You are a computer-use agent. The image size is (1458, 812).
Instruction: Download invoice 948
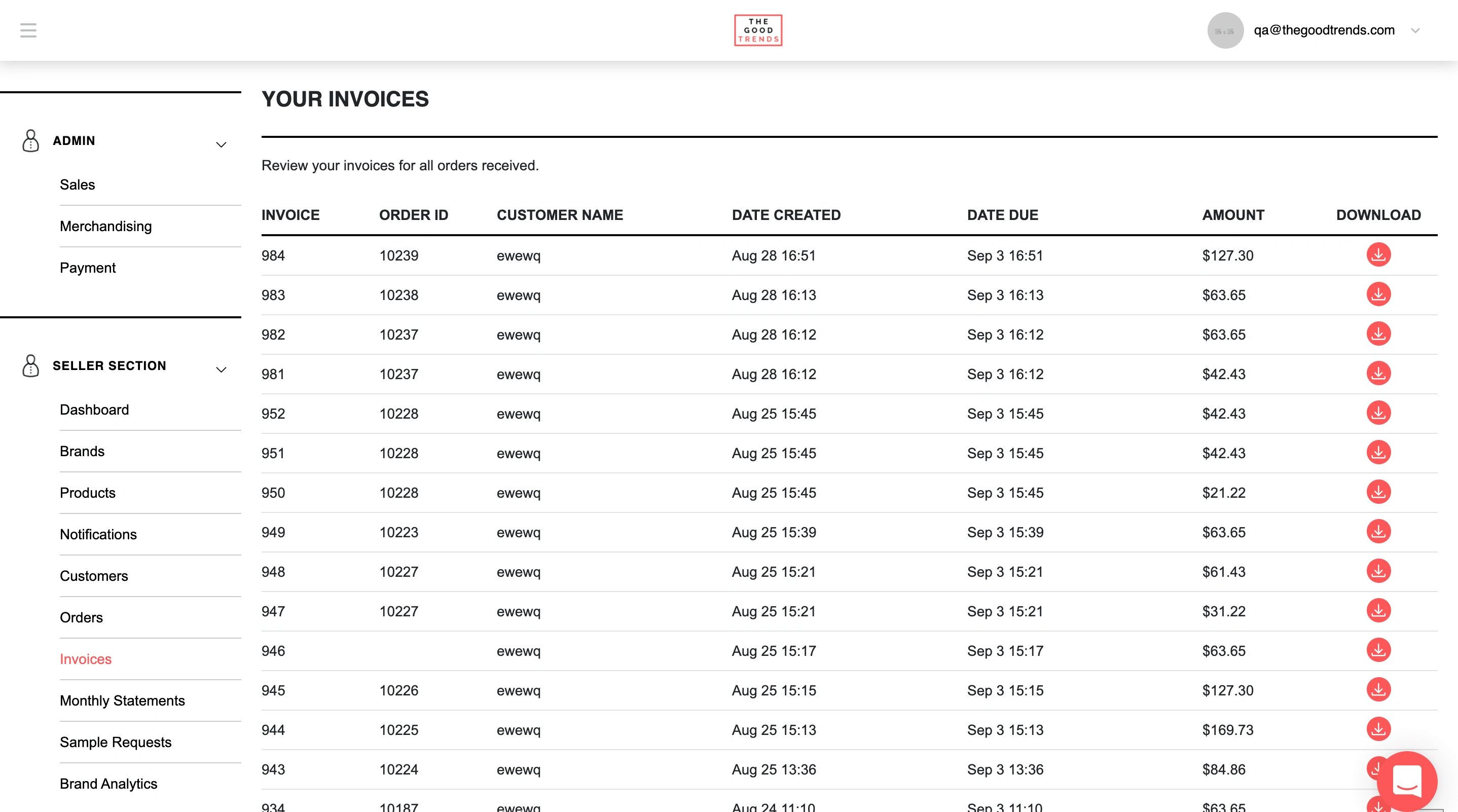click(1378, 571)
